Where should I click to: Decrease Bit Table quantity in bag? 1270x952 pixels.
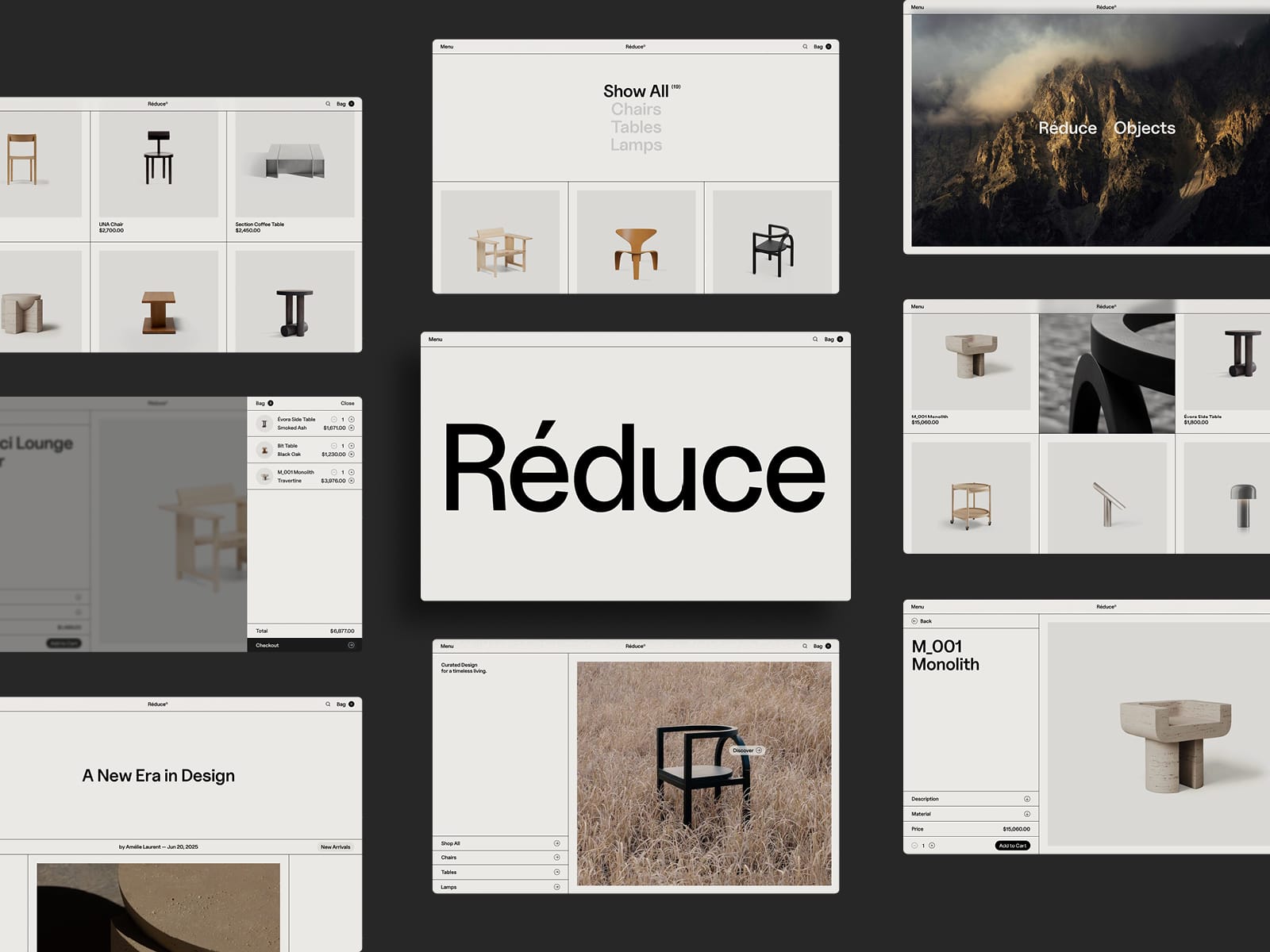click(334, 446)
